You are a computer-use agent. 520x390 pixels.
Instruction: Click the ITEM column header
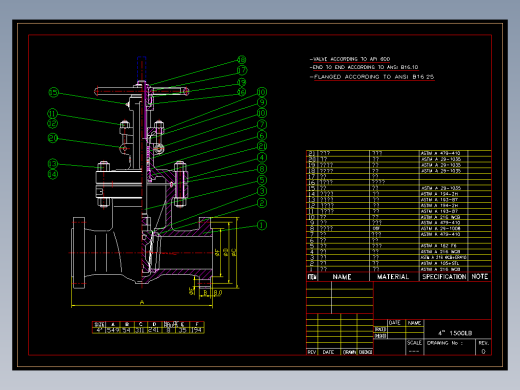312,277
